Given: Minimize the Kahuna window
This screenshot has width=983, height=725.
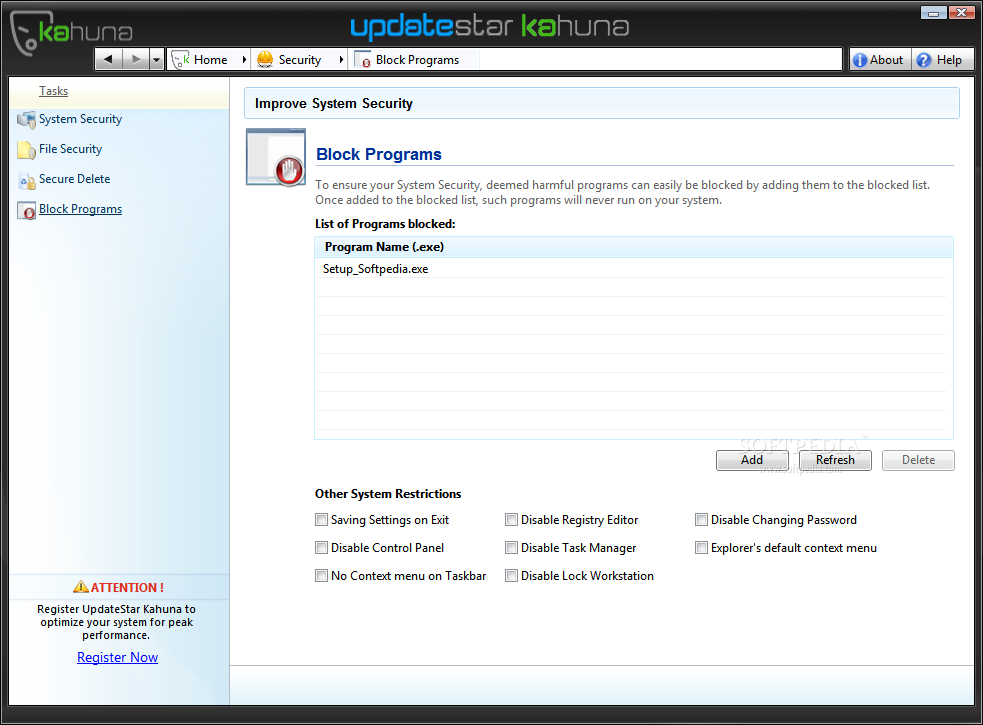Looking at the screenshot, I should (x=933, y=12).
